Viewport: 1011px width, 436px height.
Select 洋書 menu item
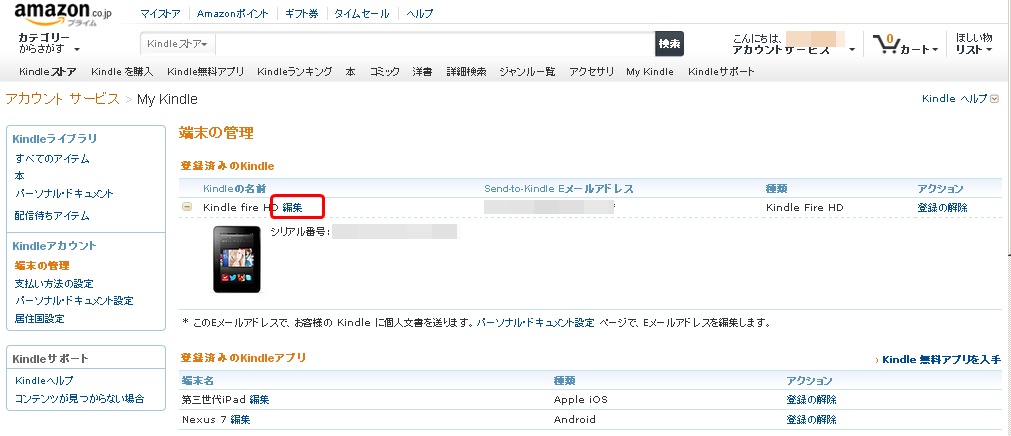422,72
